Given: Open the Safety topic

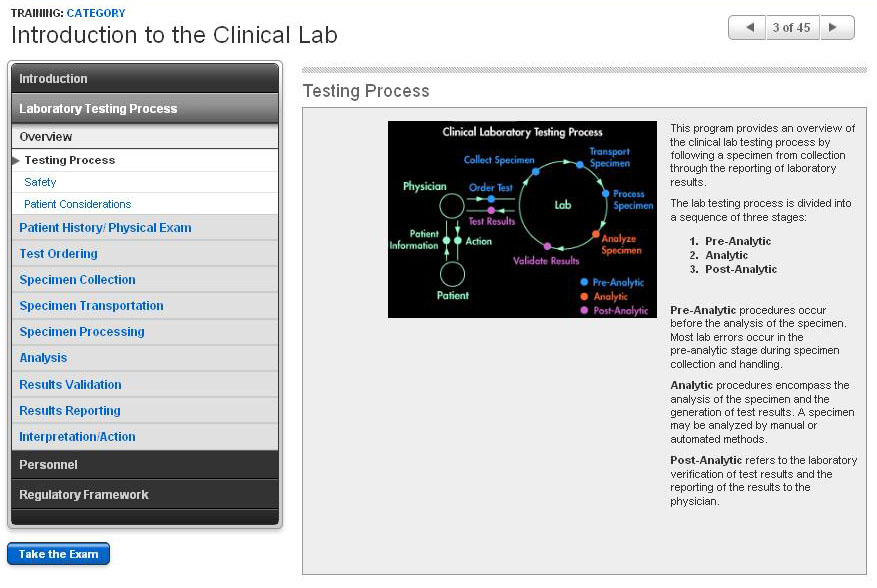Looking at the screenshot, I should pos(41,182).
